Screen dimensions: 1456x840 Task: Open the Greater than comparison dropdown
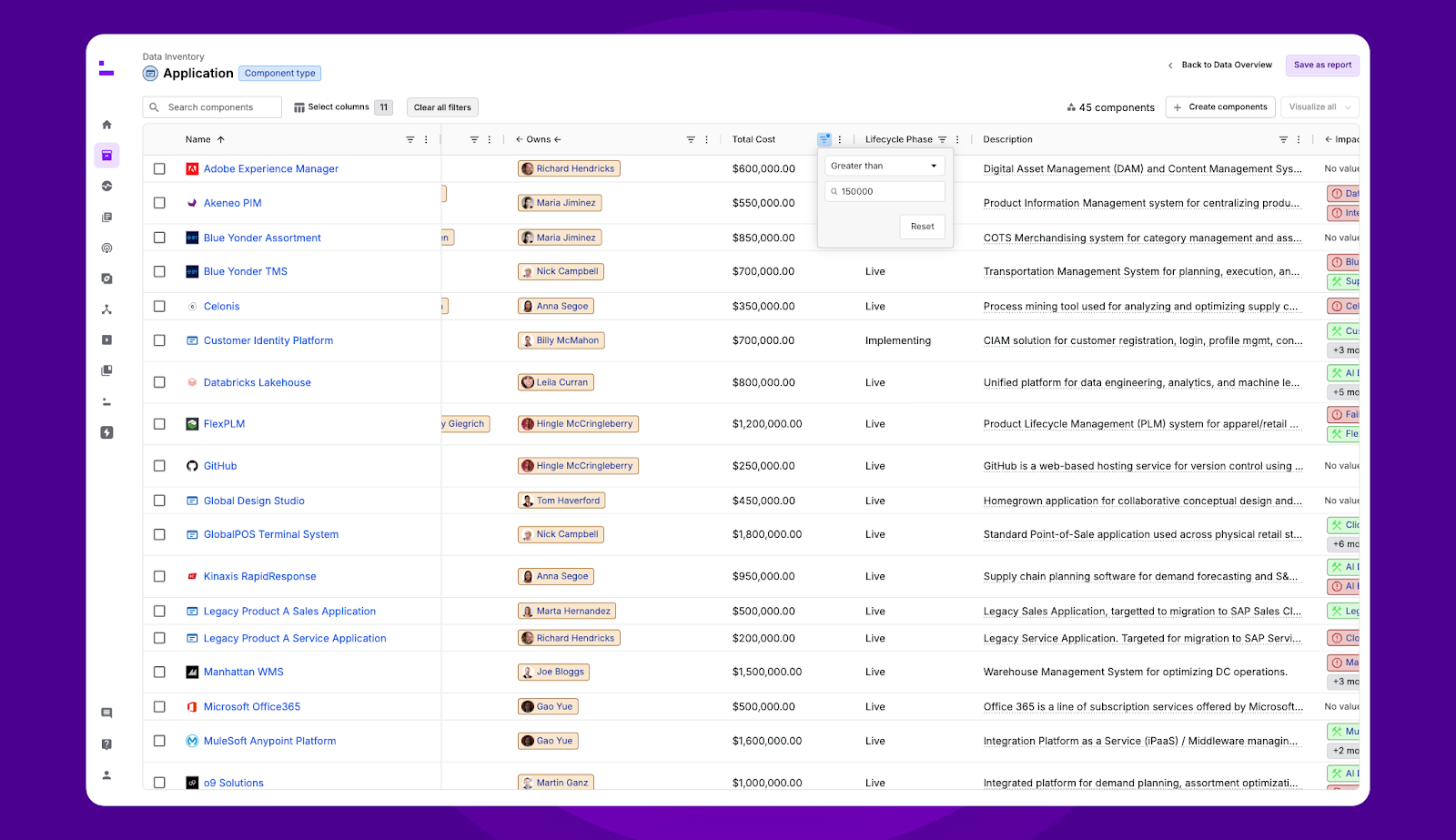(x=884, y=165)
